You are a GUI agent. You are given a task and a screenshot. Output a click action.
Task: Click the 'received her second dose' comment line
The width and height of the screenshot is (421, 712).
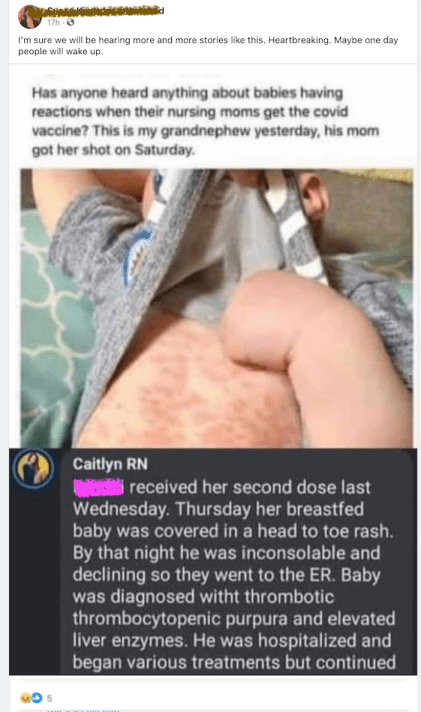250,487
